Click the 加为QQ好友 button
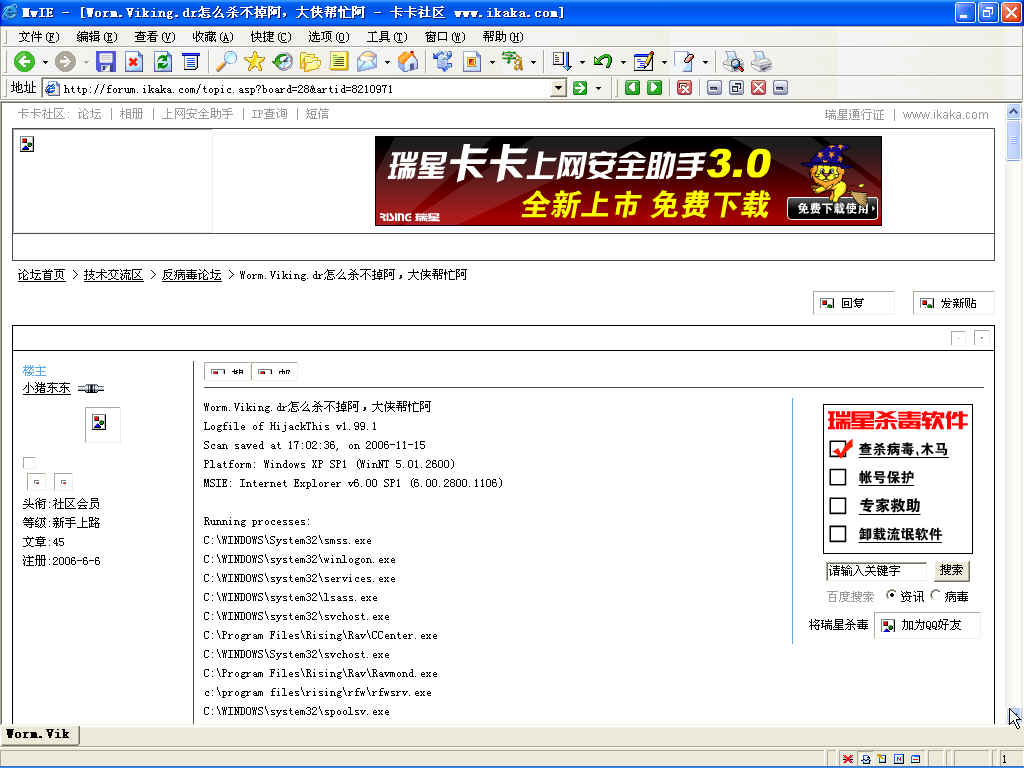This screenshot has width=1024, height=768. click(927, 625)
